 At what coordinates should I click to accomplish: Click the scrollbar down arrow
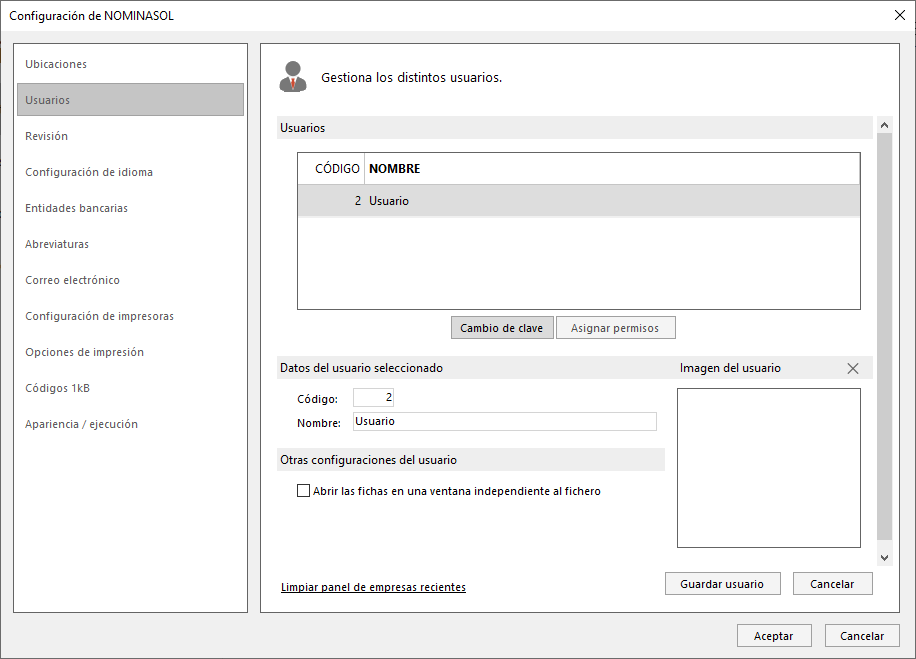tap(884, 558)
